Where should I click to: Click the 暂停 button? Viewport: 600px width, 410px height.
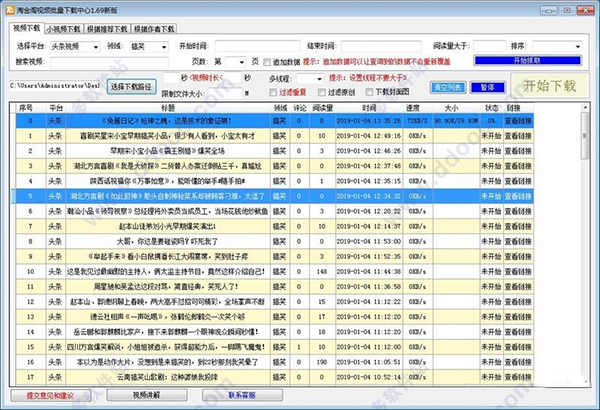(x=488, y=88)
